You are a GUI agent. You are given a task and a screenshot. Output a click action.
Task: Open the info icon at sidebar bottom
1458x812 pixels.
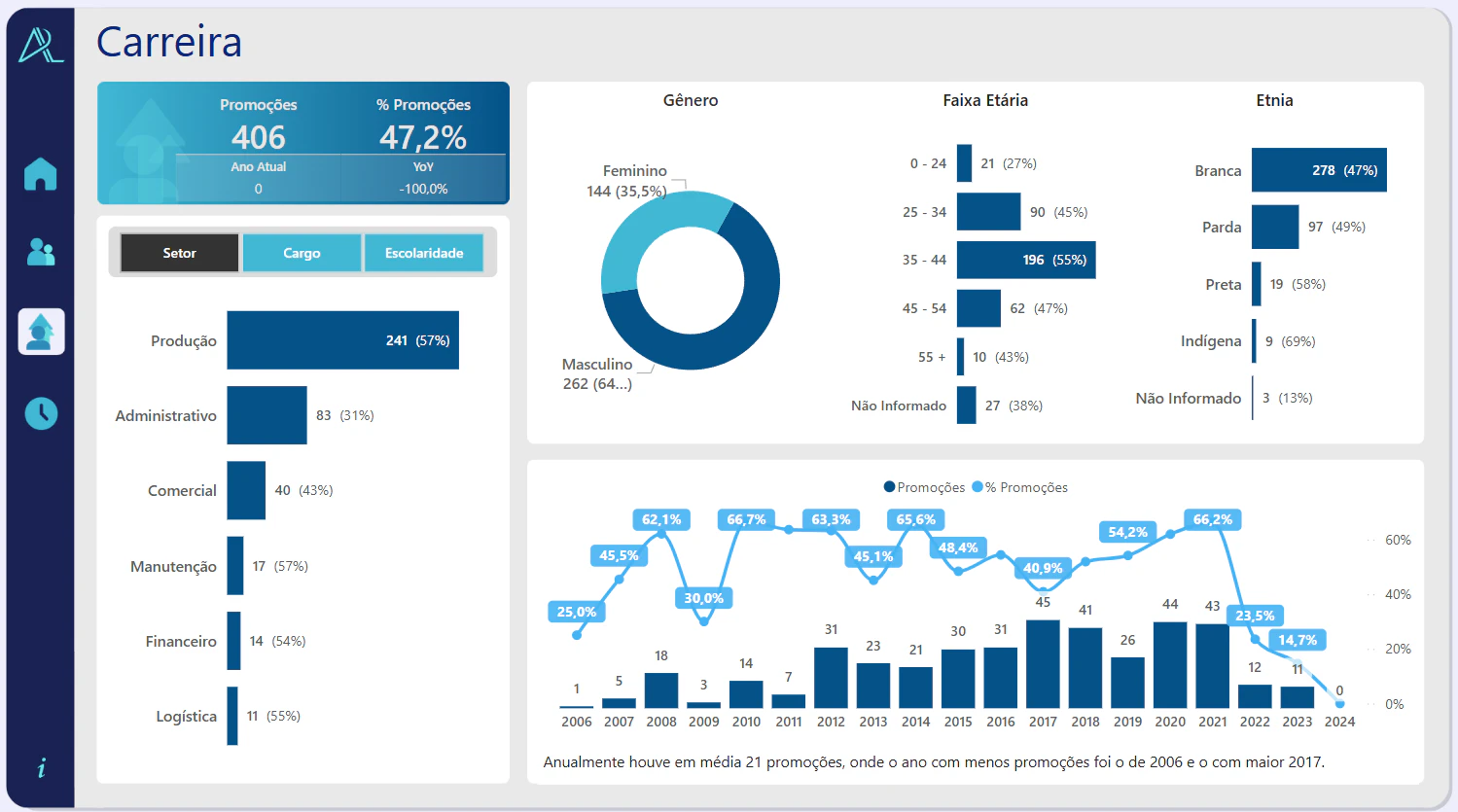41,768
